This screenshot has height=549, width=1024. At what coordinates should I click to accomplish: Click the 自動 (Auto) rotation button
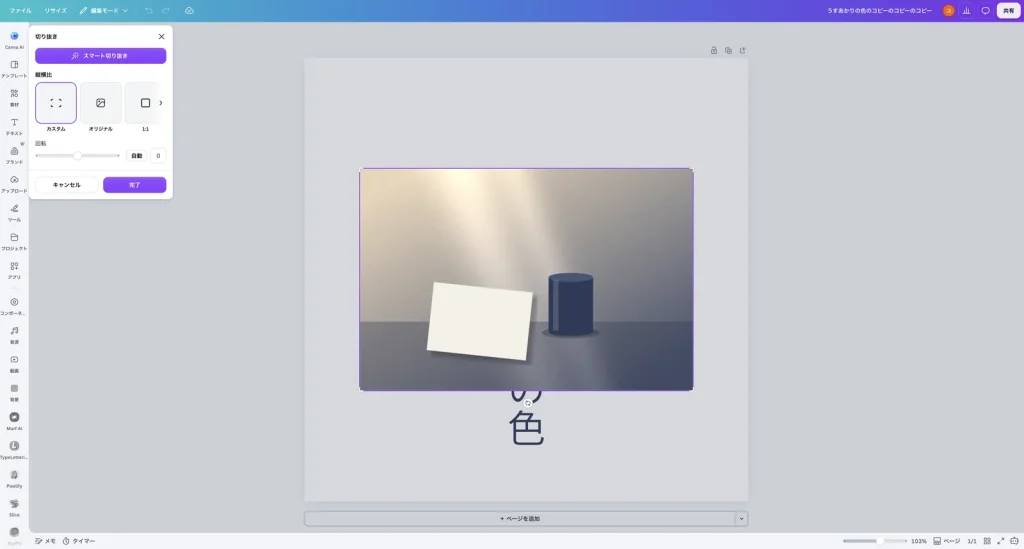pos(136,155)
